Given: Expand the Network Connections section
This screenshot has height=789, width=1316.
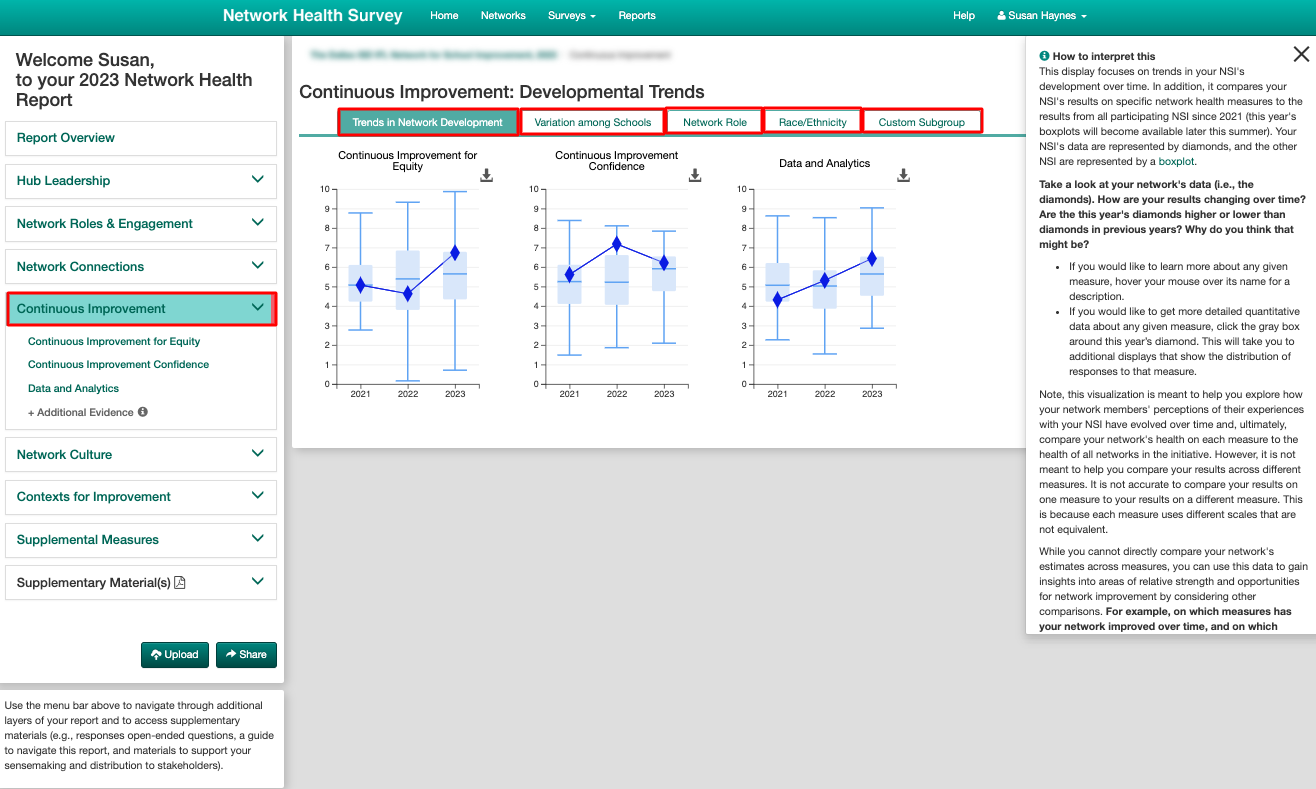Looking at the screenshot, I should pos(140,267).
